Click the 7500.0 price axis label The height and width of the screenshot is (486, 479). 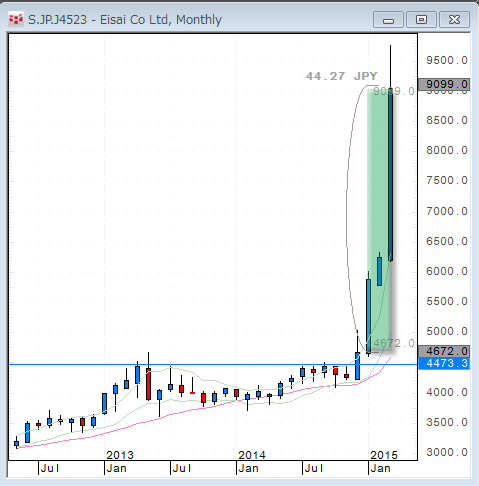click(x=447, y=180)
